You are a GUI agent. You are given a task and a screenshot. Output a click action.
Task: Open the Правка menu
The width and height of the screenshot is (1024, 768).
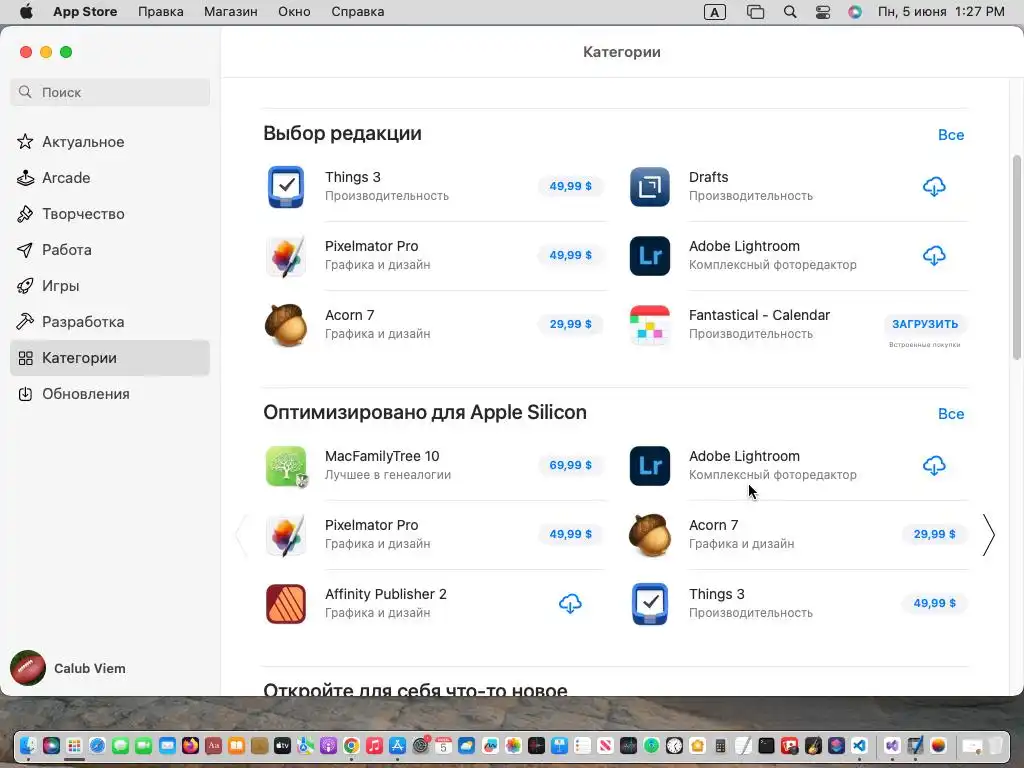161,12
